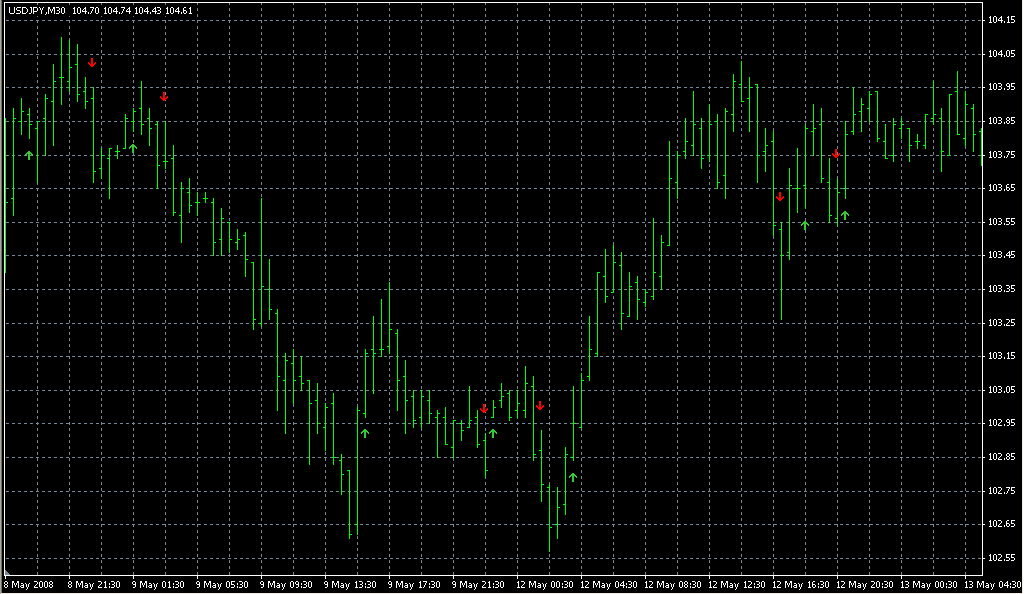Click the 12 May 16:30 time label
The width and height of the screenshot is (1024, 594).
(801, 585)
